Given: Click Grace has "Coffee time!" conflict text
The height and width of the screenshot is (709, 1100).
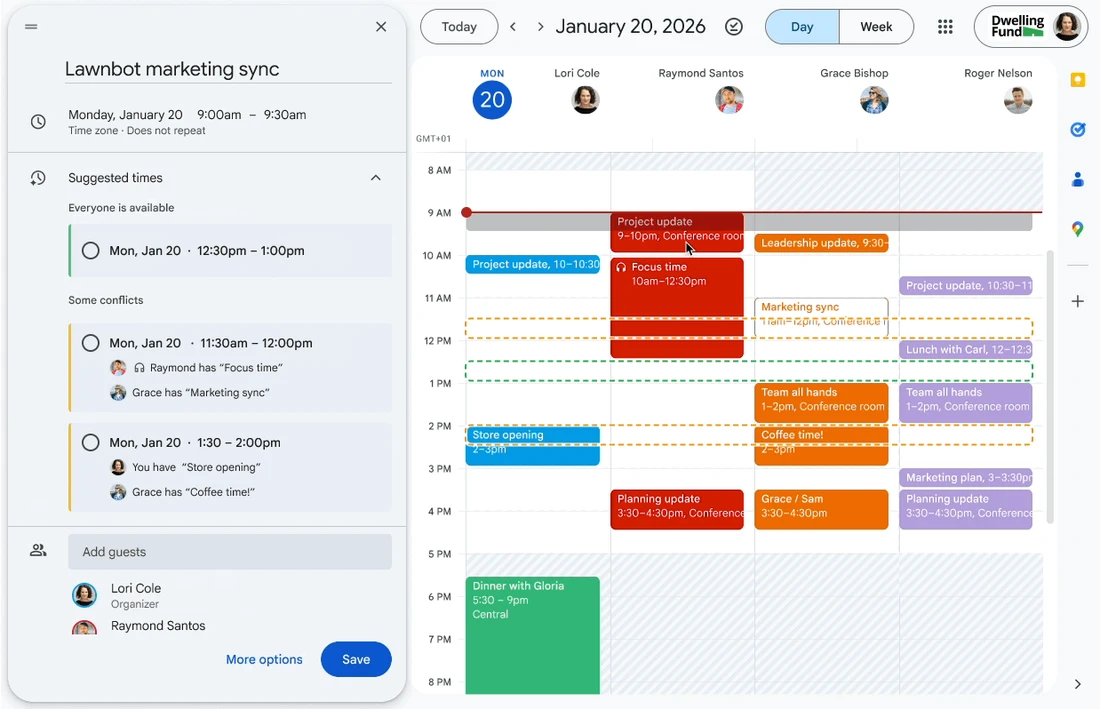Looking at the screenshot, I should 194,492.
